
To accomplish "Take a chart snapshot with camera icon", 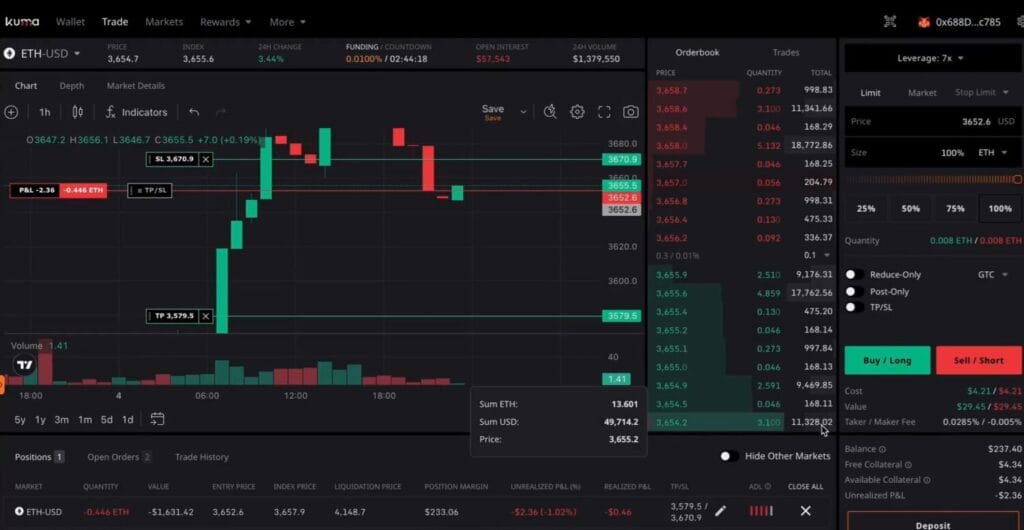I will [630, 112].
